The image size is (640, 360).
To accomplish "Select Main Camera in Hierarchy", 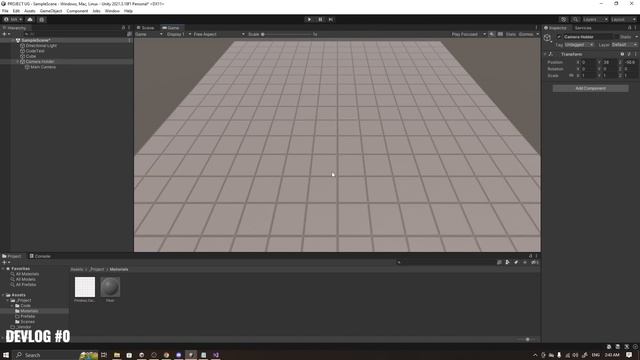I will coord(67,67).
